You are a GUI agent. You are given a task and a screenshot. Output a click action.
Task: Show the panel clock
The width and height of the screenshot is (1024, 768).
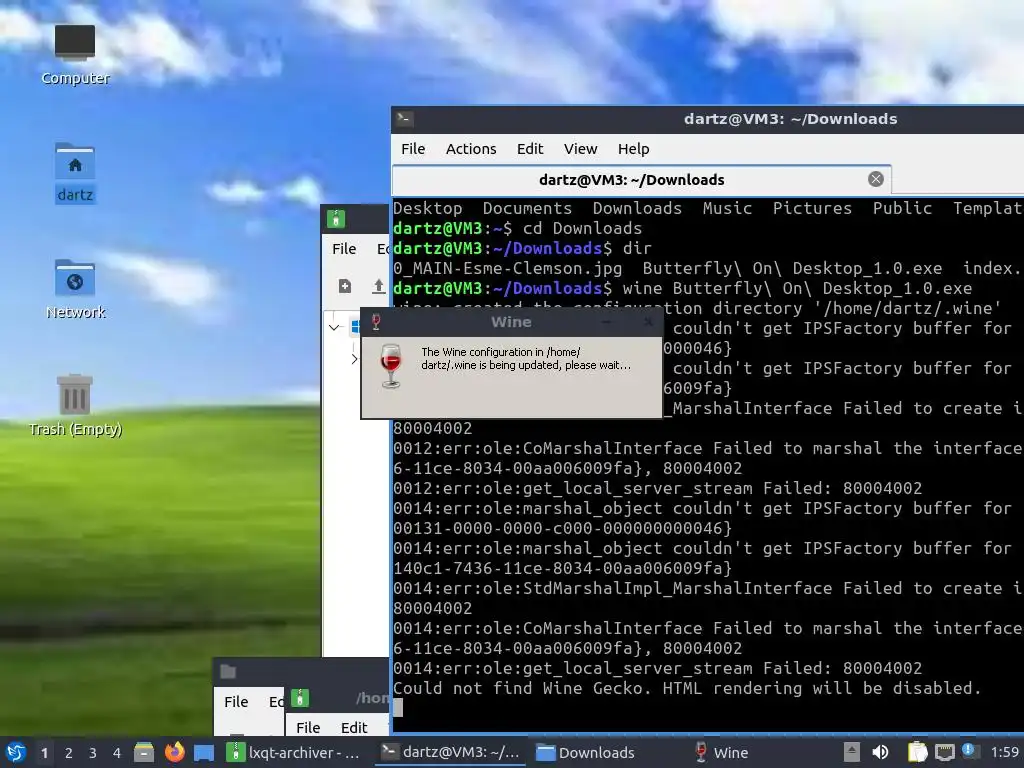click(x=1005, y=752)
